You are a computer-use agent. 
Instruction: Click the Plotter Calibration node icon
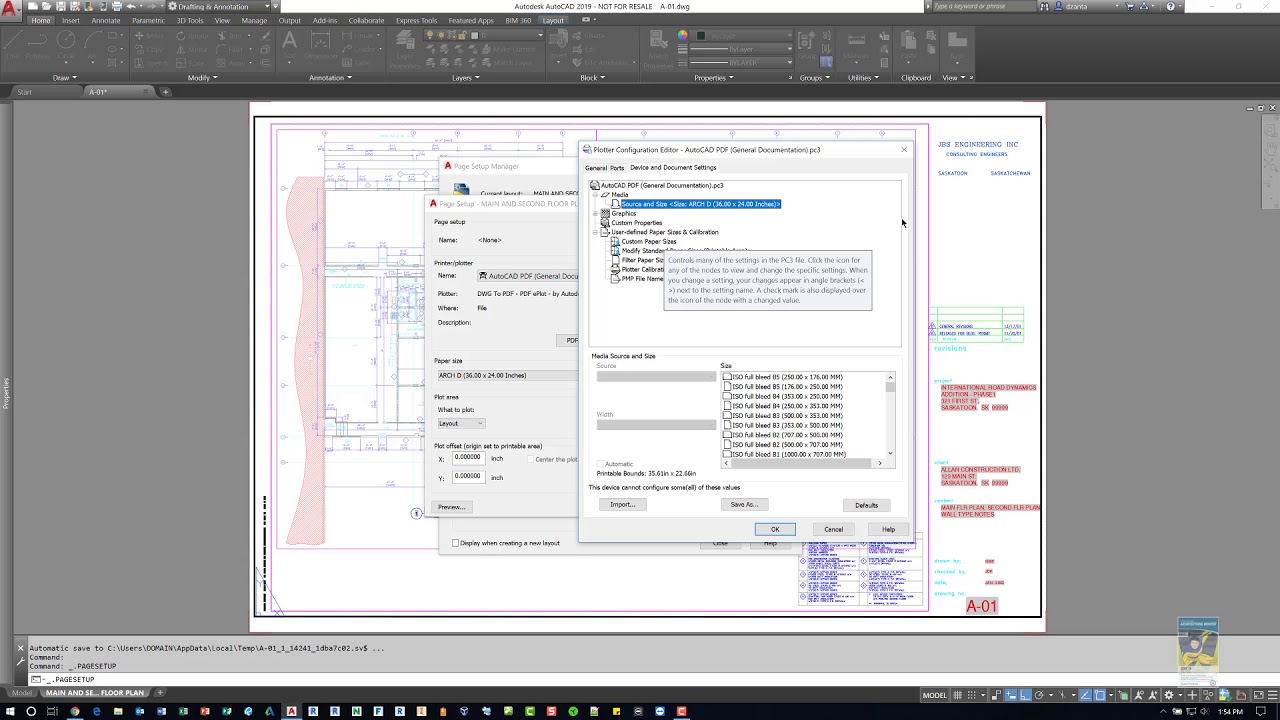615,270
